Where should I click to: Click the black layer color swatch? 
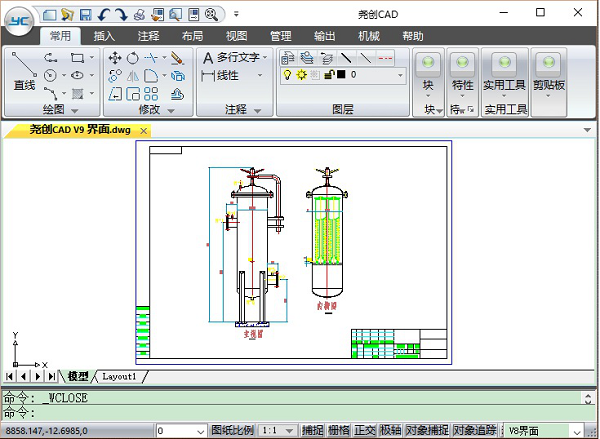(341, 74)
